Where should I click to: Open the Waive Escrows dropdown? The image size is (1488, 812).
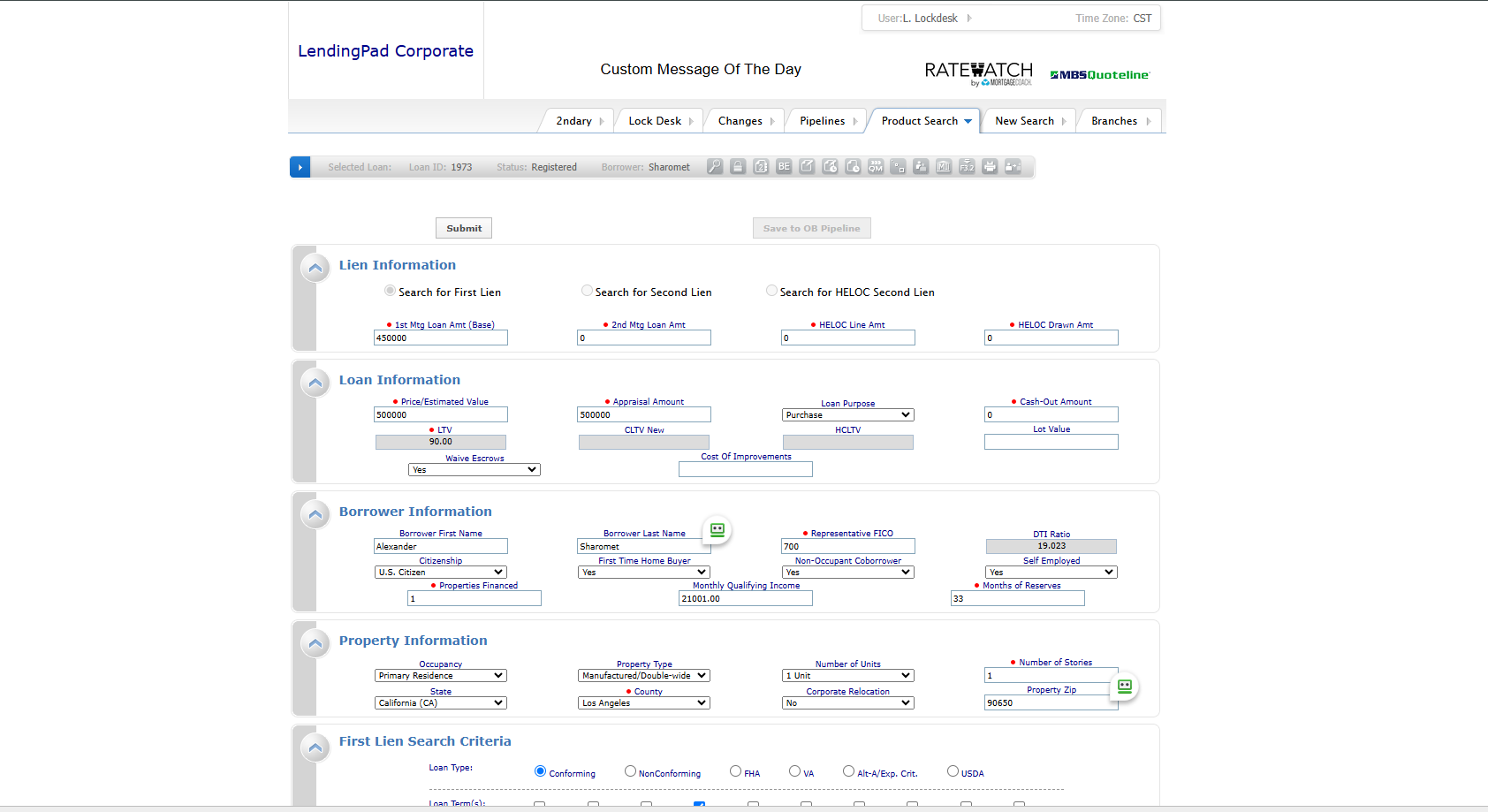(x=474, y=470)
